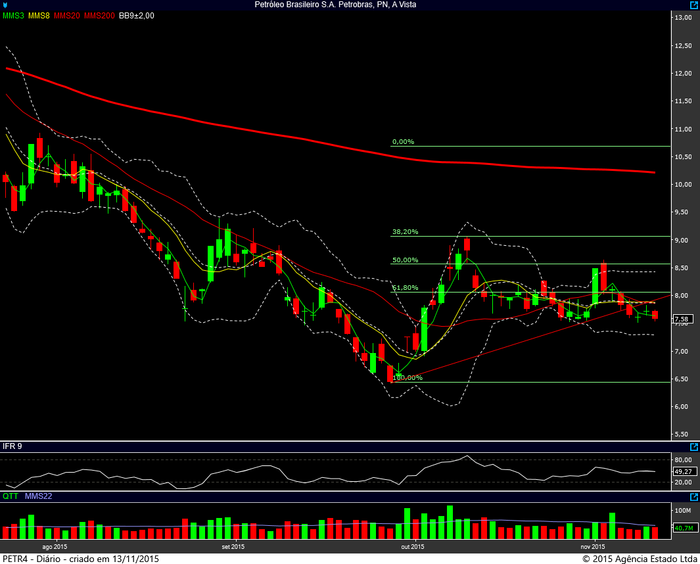Click the blue app icon in title bar
The image size is (700, 564).
pyautogui.click(x=6, y=5)
